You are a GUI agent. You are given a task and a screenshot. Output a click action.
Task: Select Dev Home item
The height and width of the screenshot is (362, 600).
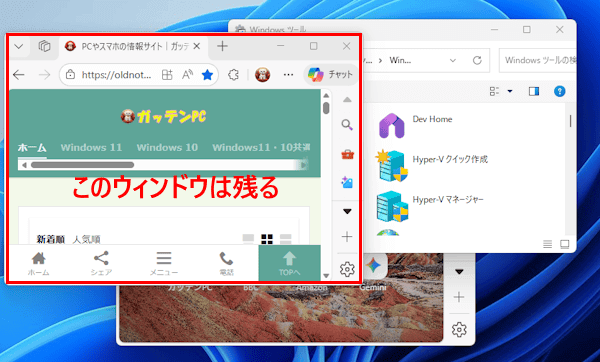click(416, 126)
